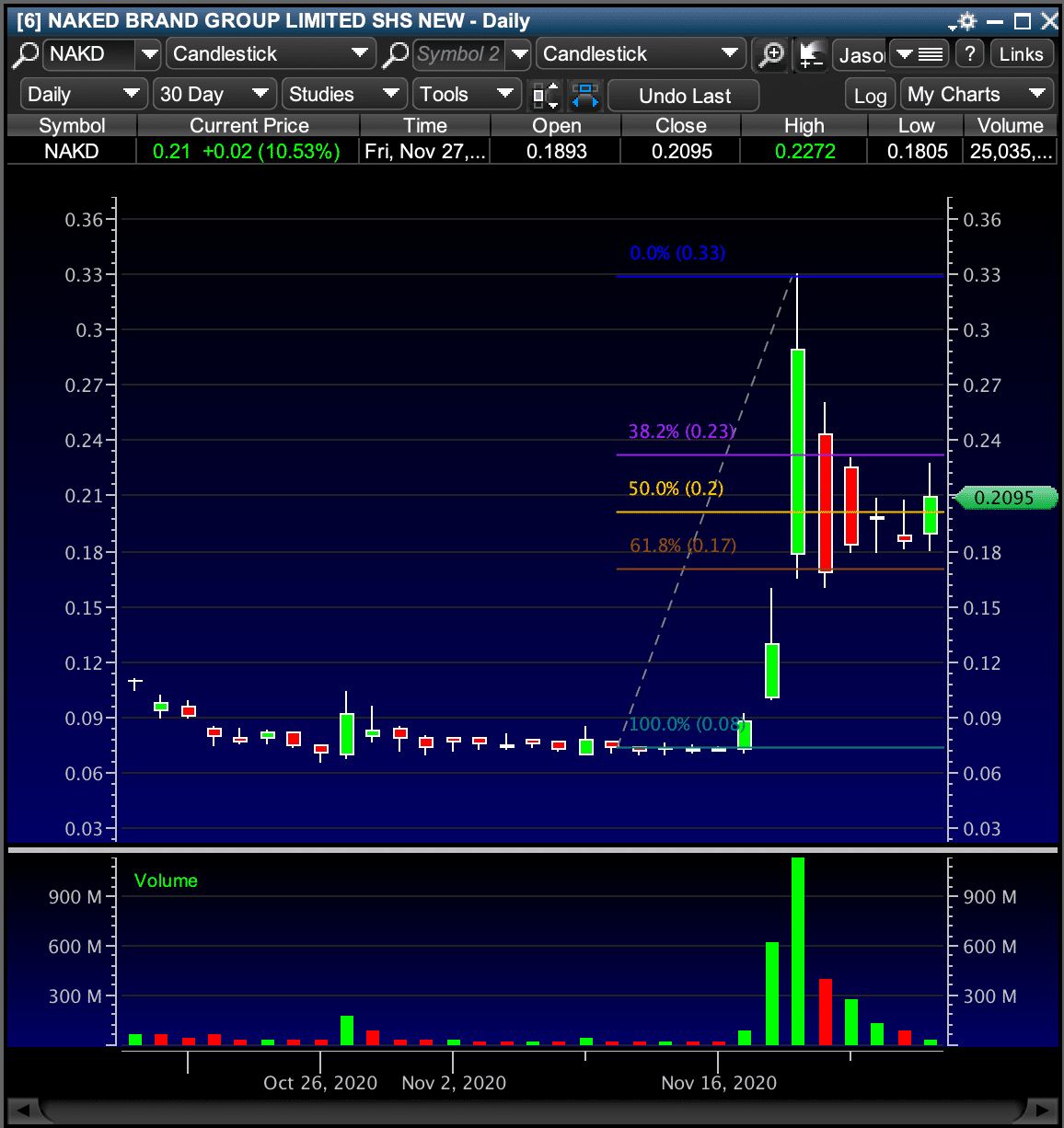Open the 30 Day range dropdown
The image size is (1064, 1128).
click(x=215, y=94)
